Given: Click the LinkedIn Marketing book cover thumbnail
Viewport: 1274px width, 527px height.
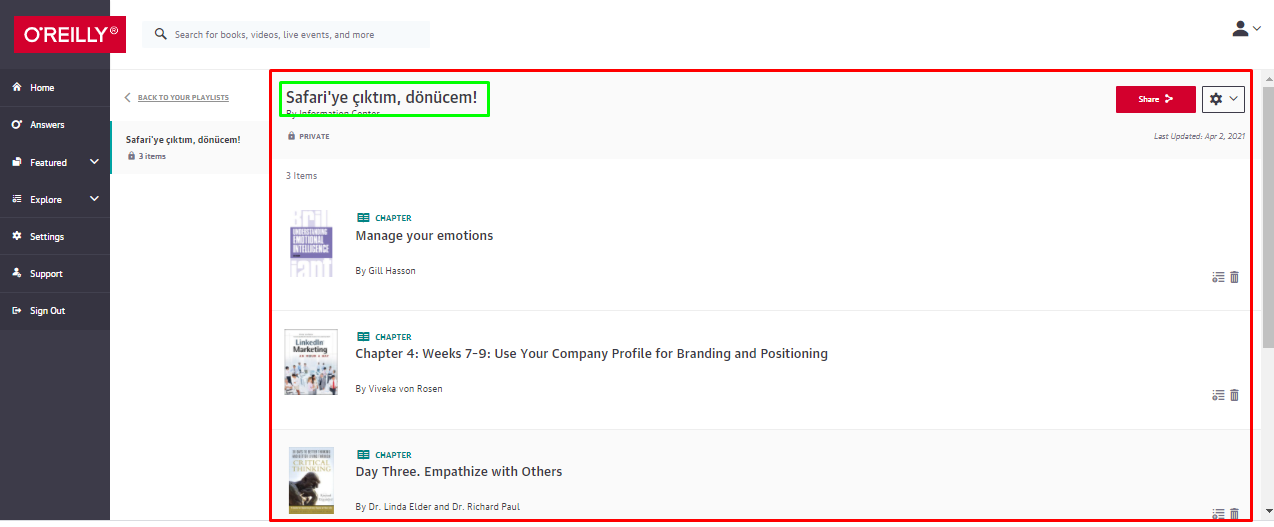Looking at the screenshot, I should click(310, 362).
